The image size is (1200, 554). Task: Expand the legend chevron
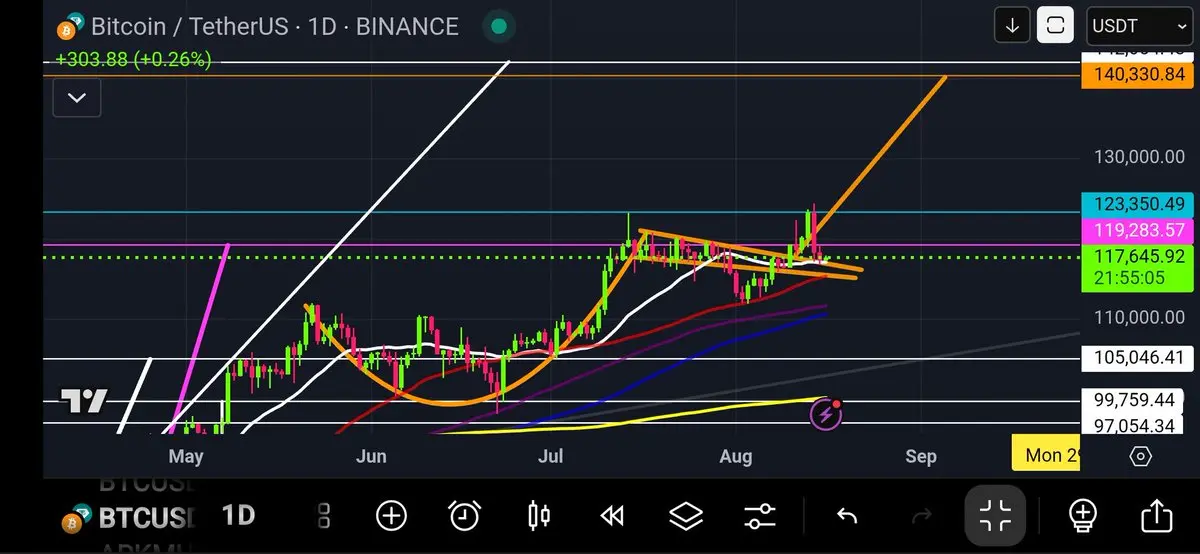77,98
